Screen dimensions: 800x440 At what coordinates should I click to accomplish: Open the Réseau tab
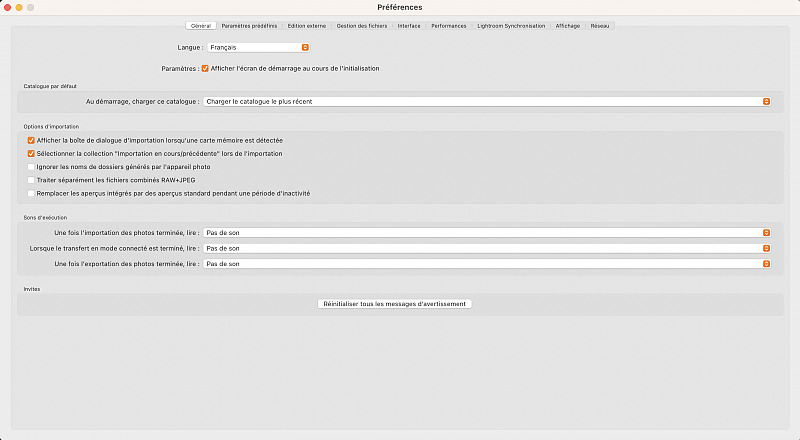tap(600, 26)
